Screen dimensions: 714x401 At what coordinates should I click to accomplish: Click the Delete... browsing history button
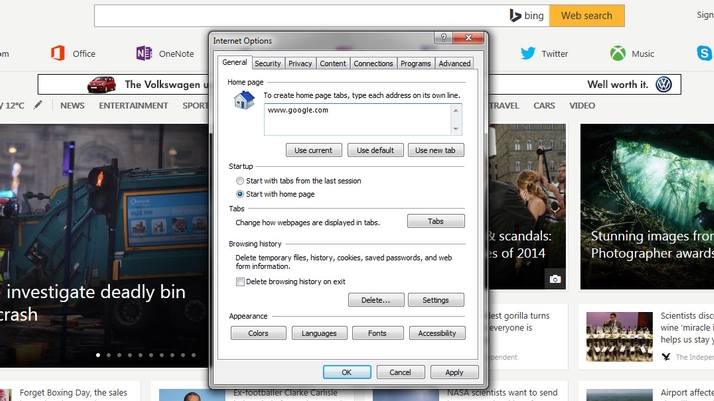pyautogui.click(x=376, y=300)
